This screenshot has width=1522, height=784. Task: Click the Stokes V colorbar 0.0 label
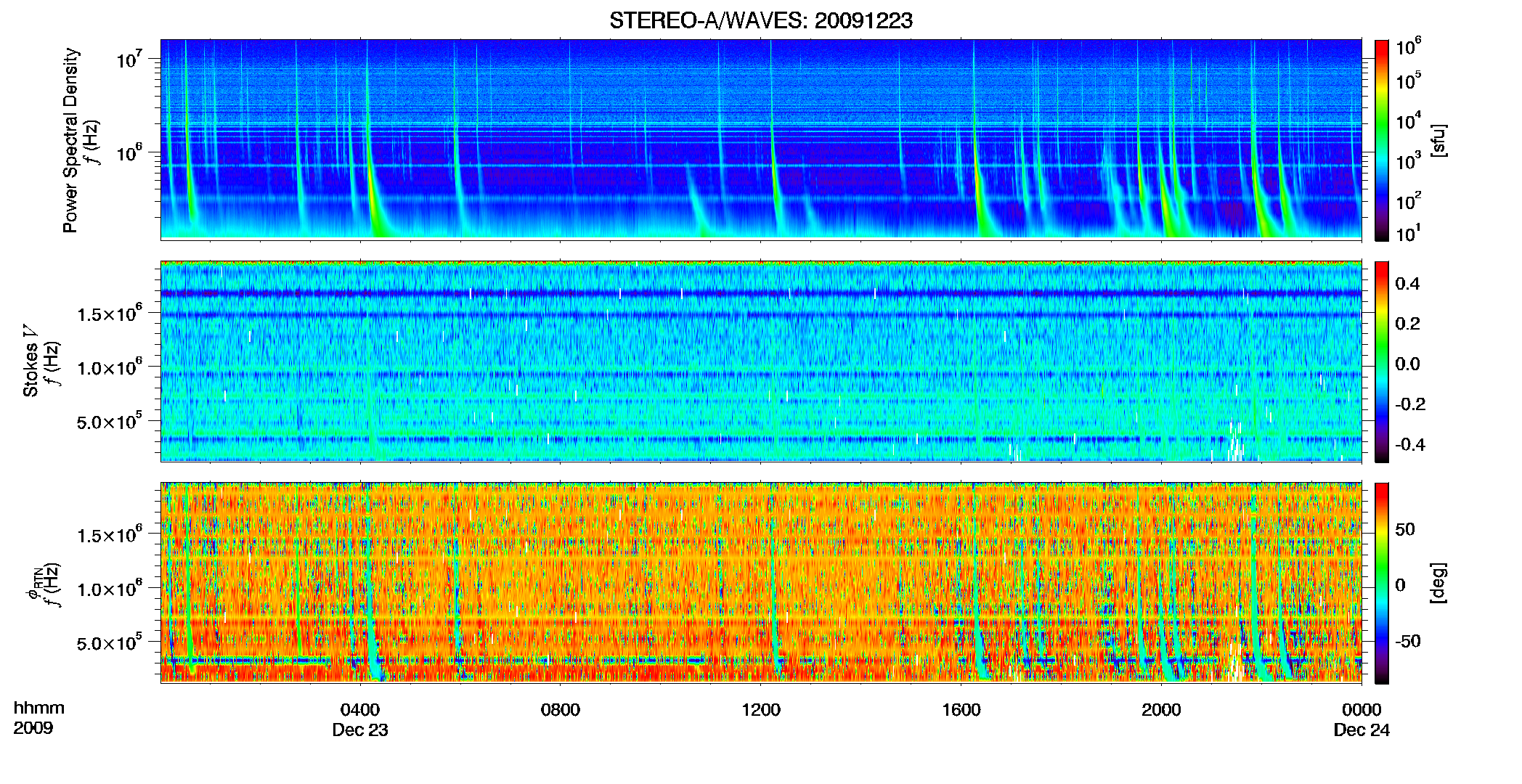click(x=1407, y=364)
